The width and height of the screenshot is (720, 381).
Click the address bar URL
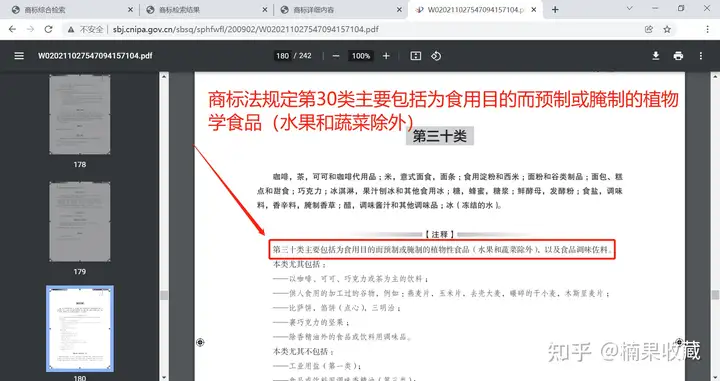pos(246,29)
